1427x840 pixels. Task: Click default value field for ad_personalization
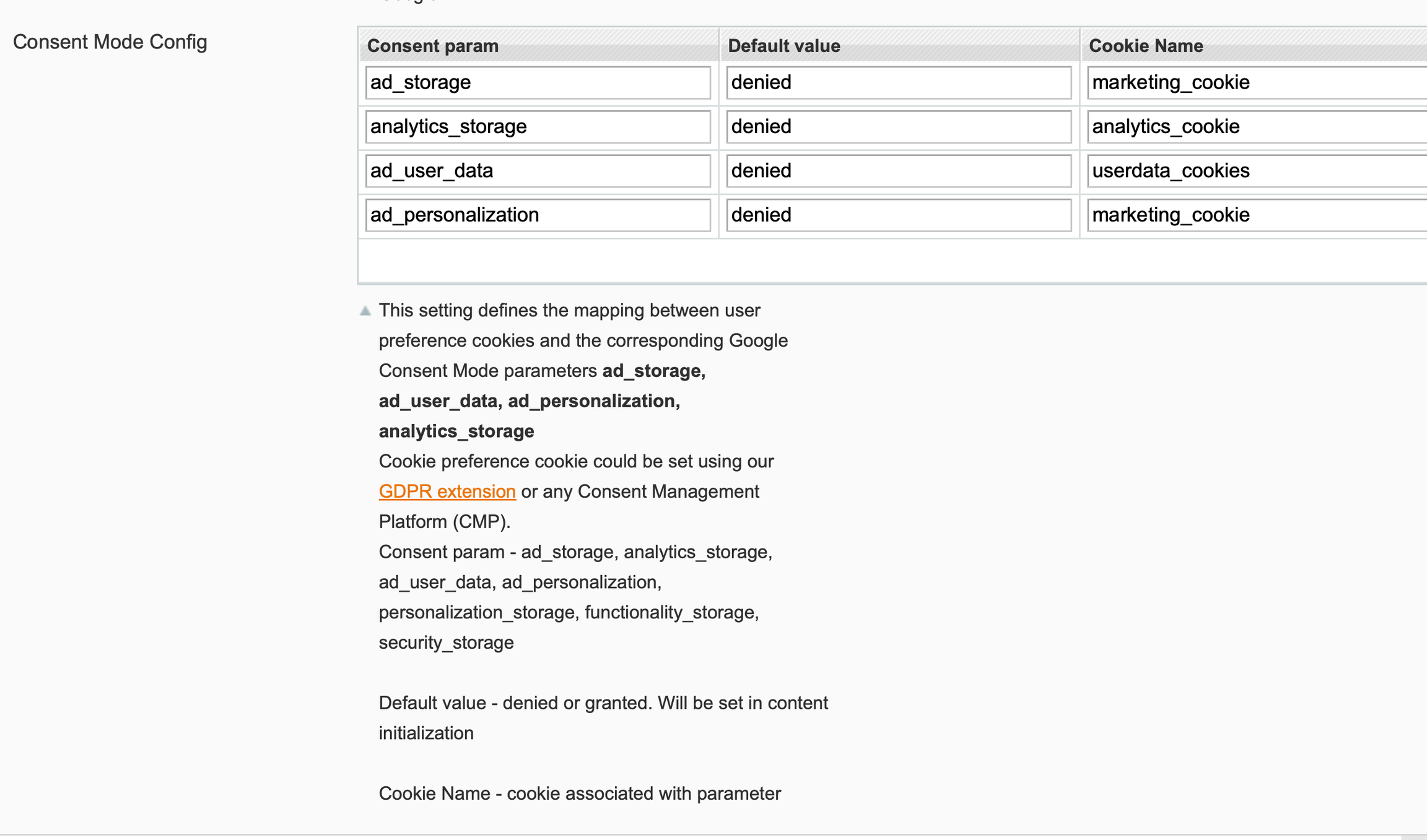point(898,215)
